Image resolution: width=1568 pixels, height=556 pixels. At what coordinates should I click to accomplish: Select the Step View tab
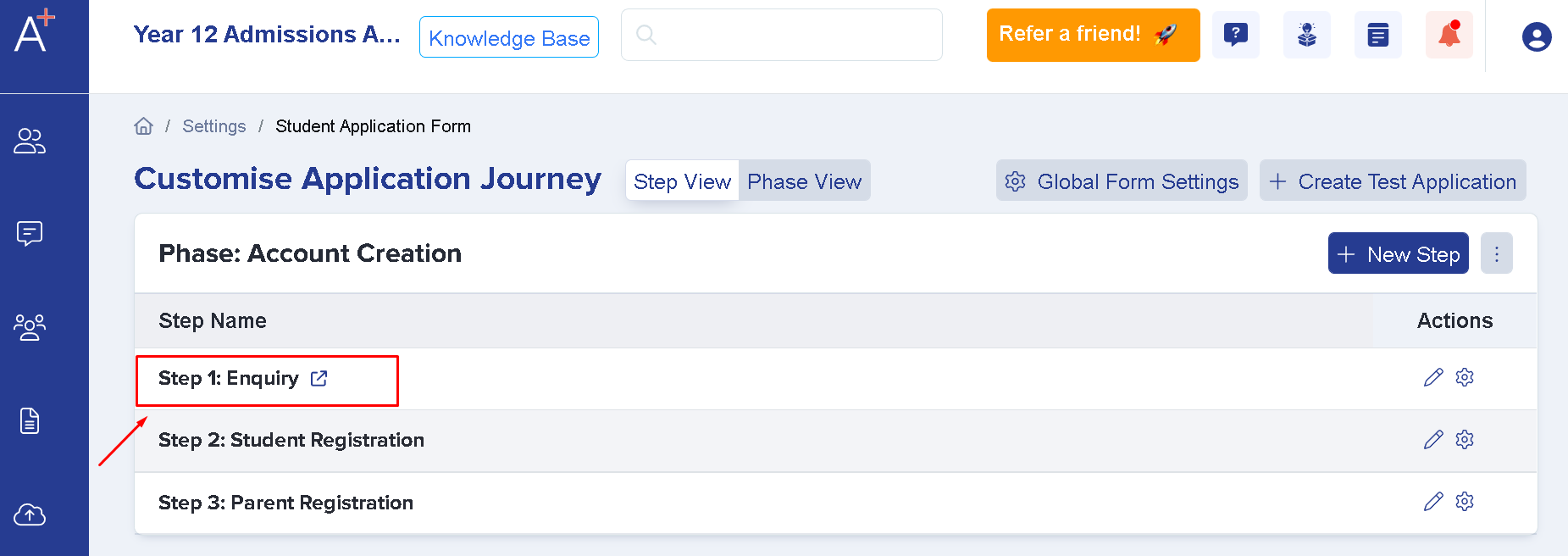pos(682,181)
